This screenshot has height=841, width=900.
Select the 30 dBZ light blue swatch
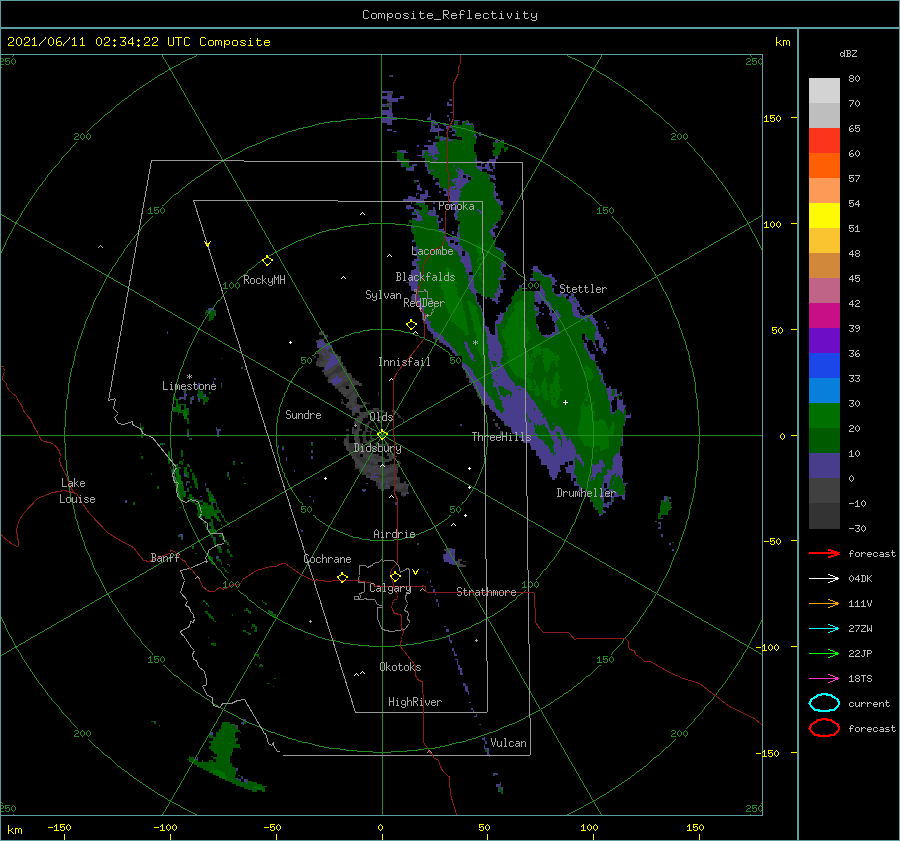824,390
